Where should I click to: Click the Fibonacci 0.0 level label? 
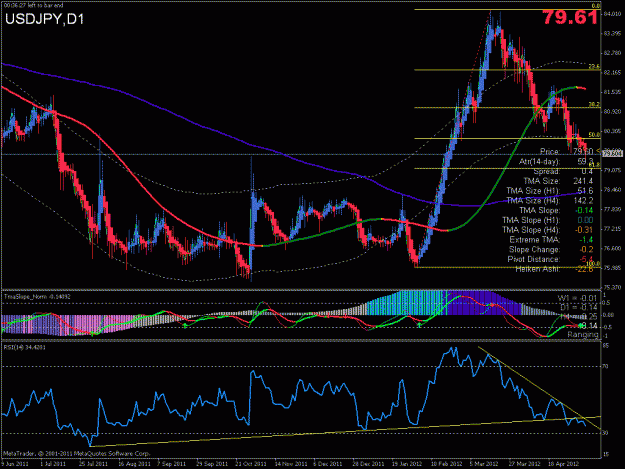[596, 6]
